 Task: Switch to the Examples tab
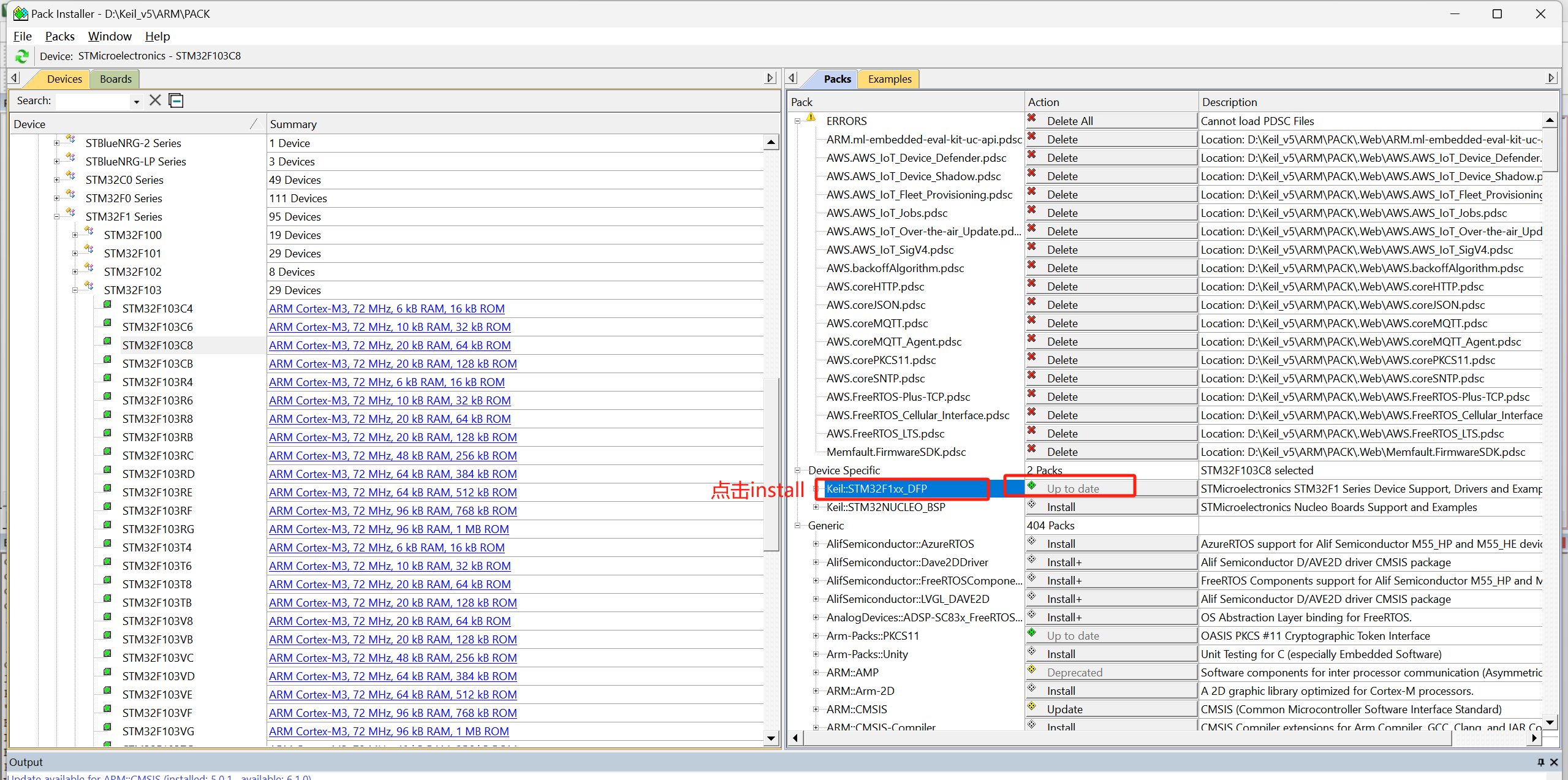tap(890, 79)
